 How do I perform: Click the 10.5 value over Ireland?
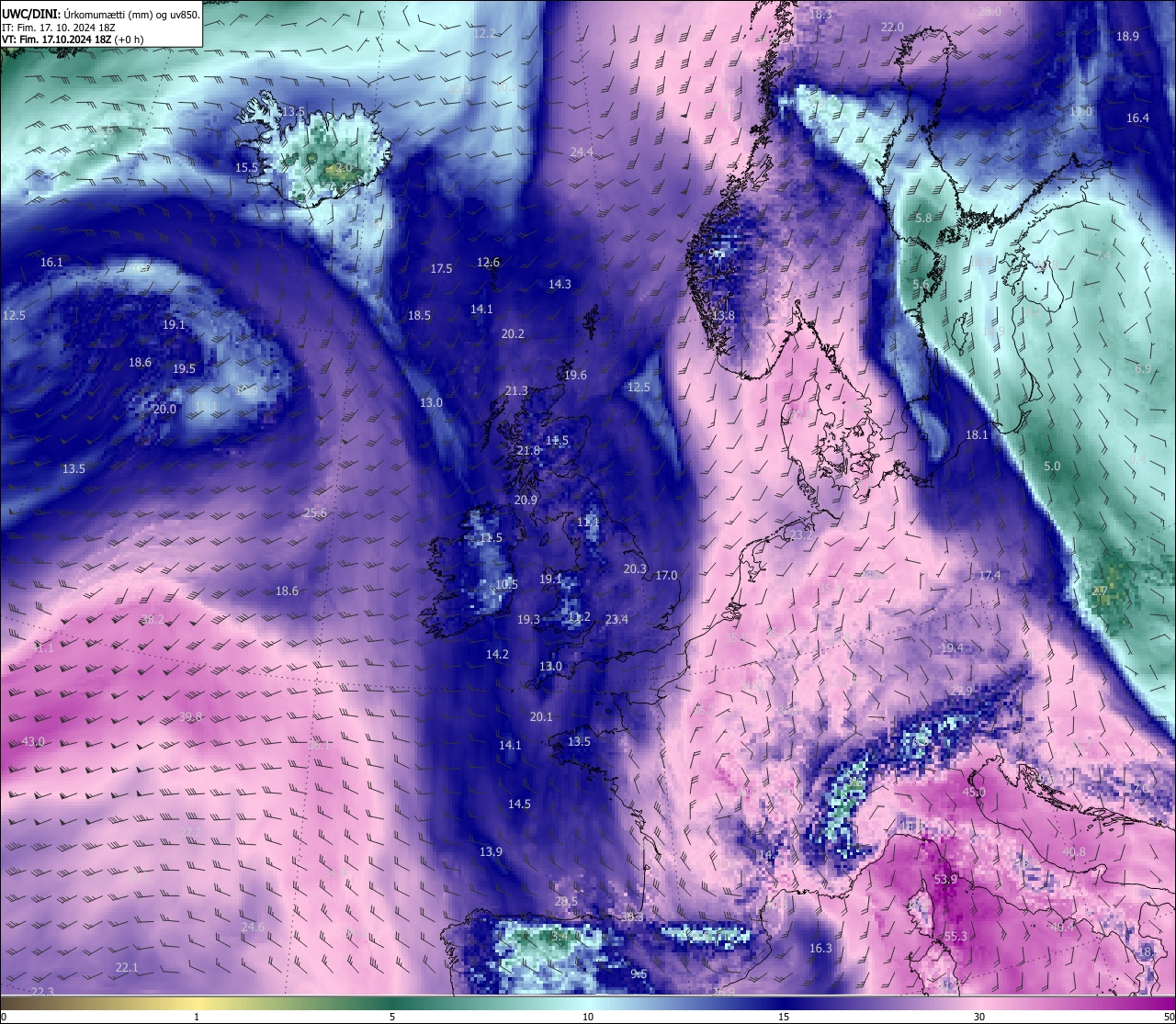(x=506, y=584)
